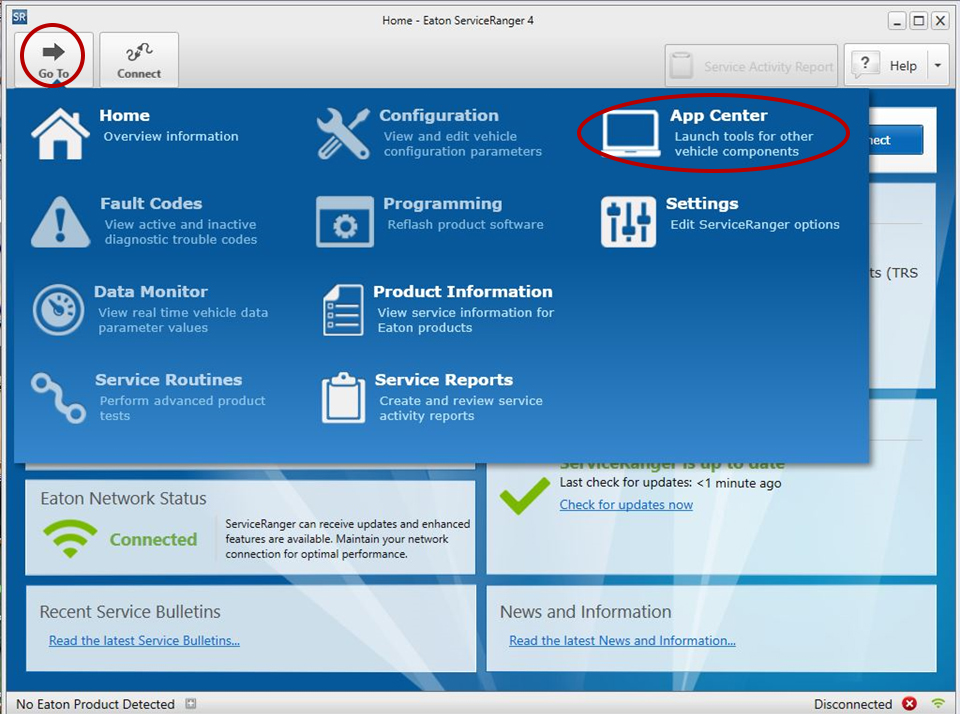This screenshot has width=960, height=714.
Task: Close the ServiceRanger window
Action: click(x=940, y=21)
